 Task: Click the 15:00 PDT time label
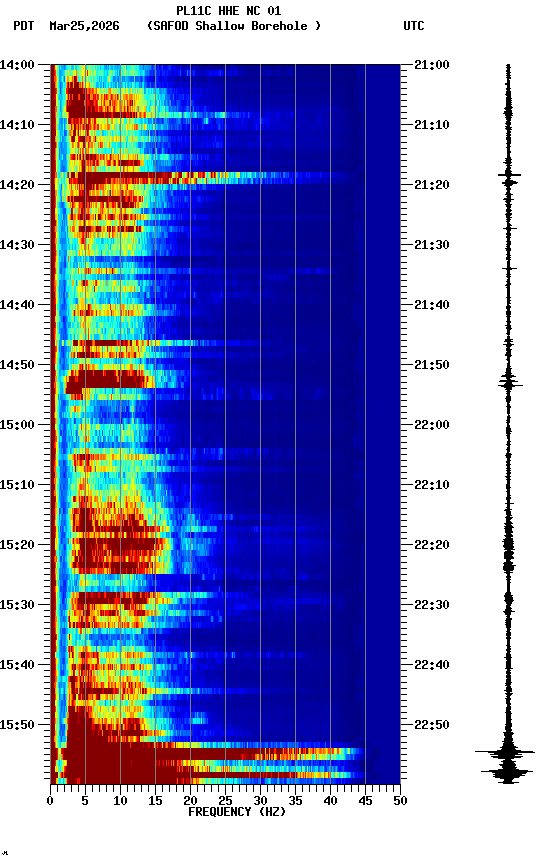17,425
